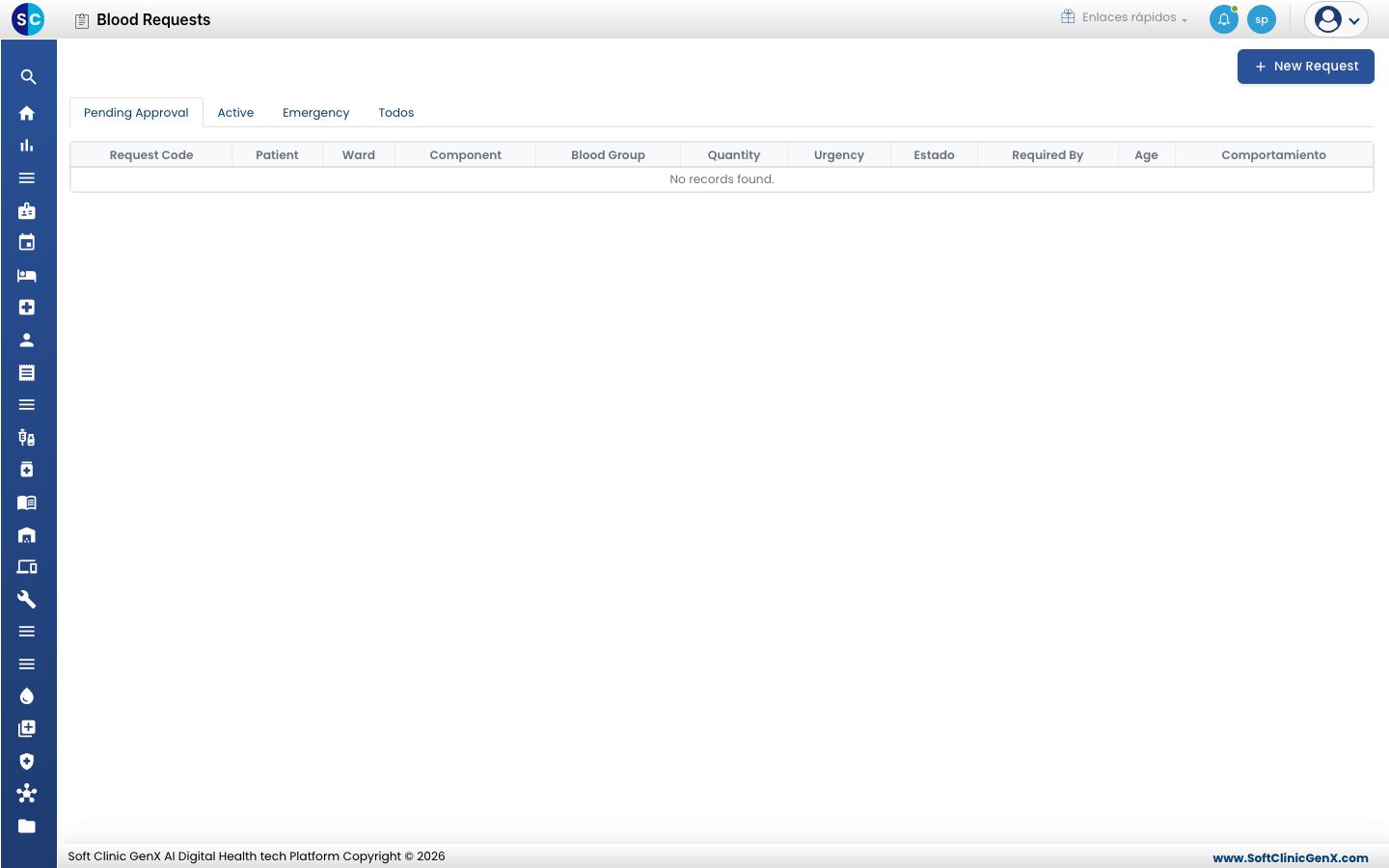Open the folder icon in sidebar

click(x=27, y=826)
